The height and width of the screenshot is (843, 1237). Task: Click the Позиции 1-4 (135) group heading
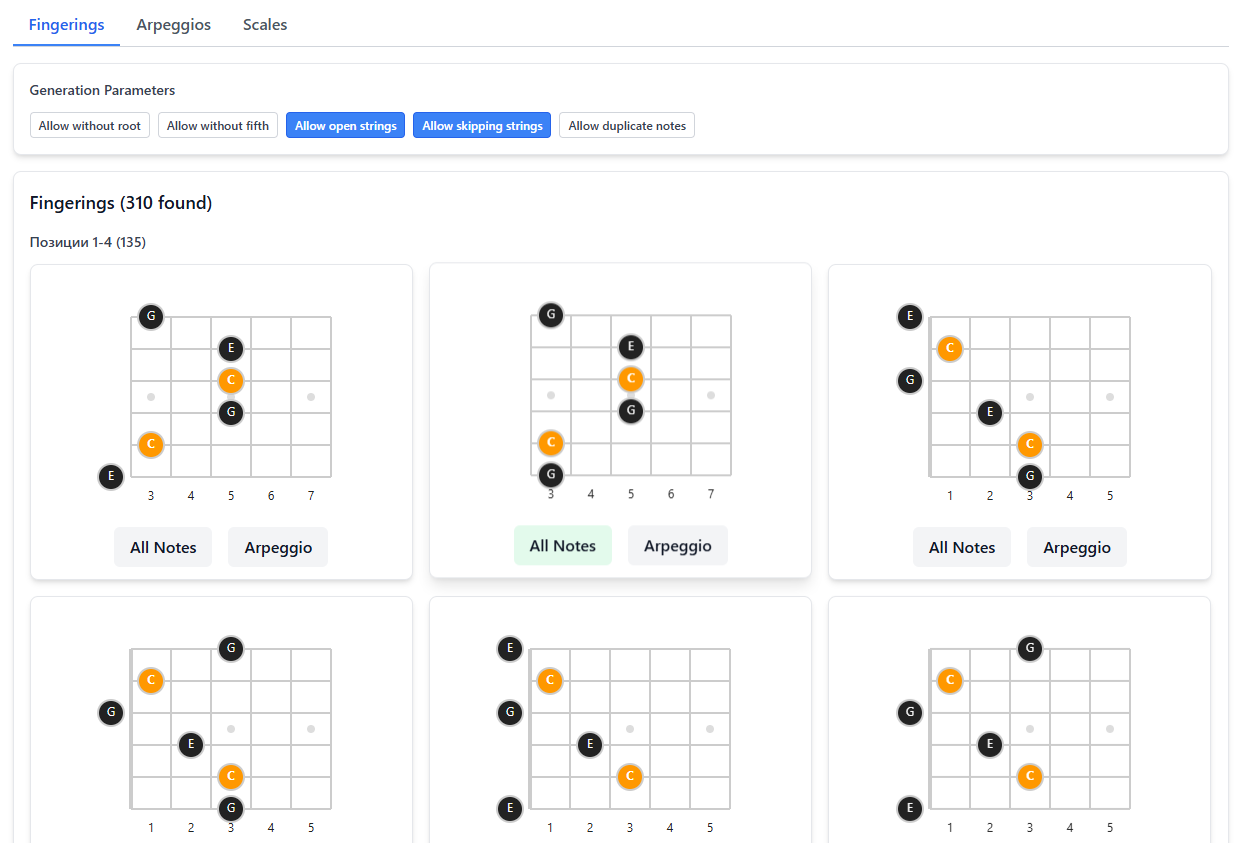[88, 242]
